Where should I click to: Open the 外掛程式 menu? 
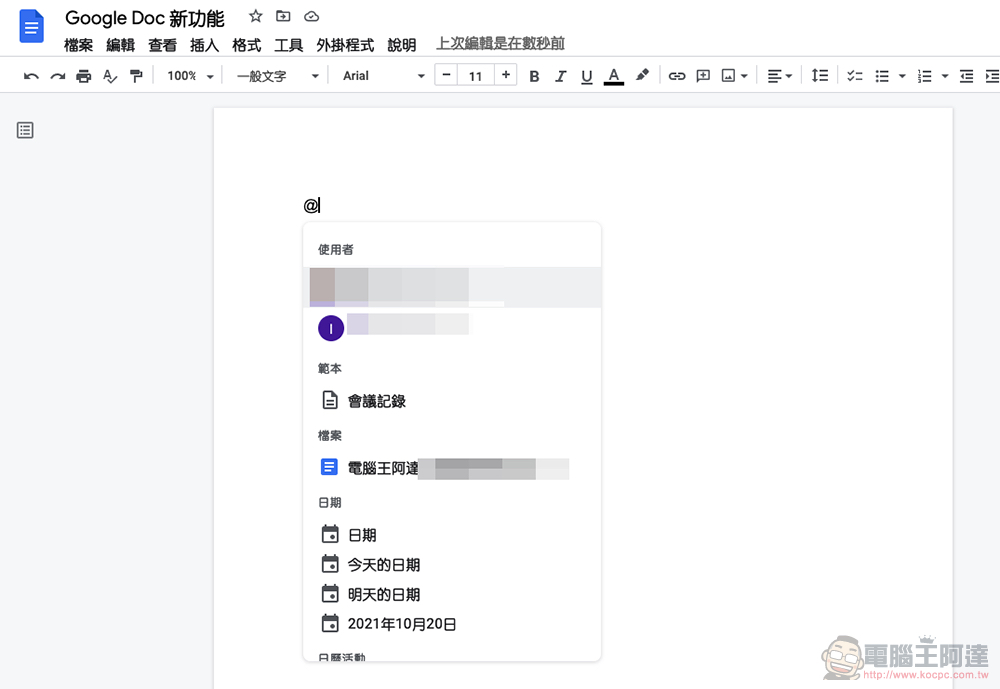(x=345, y=45)
